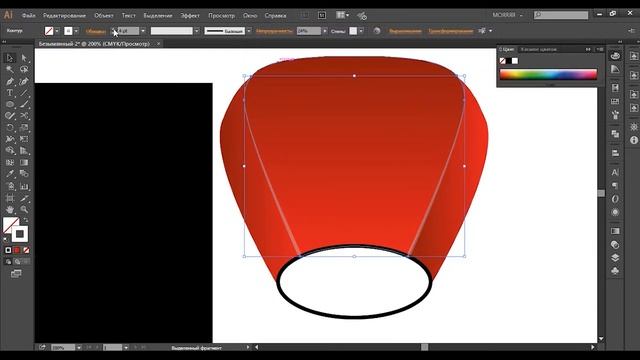Open brush definition dropdown arrow
Image resolution: width=640 pixels, height=360 pixels.
pyautogui.click(x=249, y=31)
